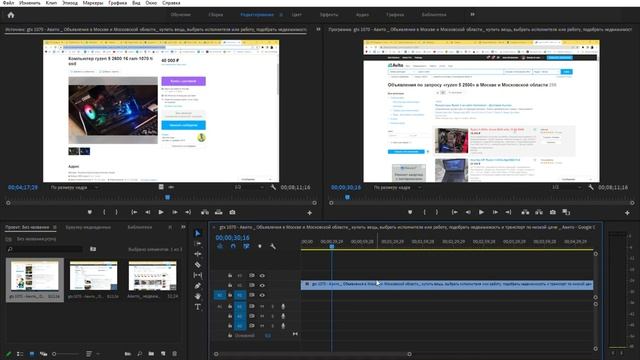Open timeline display settings wrench
This screenshot has height=360, width=640.
(x=273, y=246)
